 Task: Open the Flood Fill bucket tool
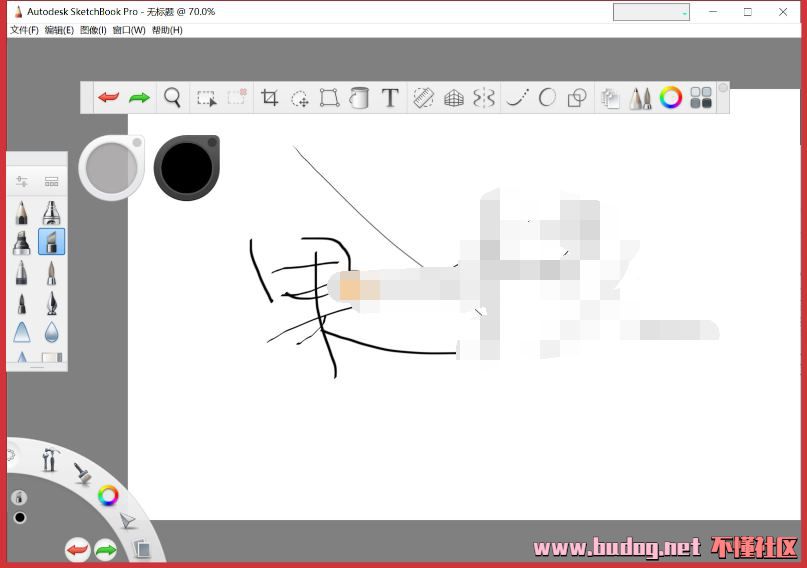tap(359, 98)
